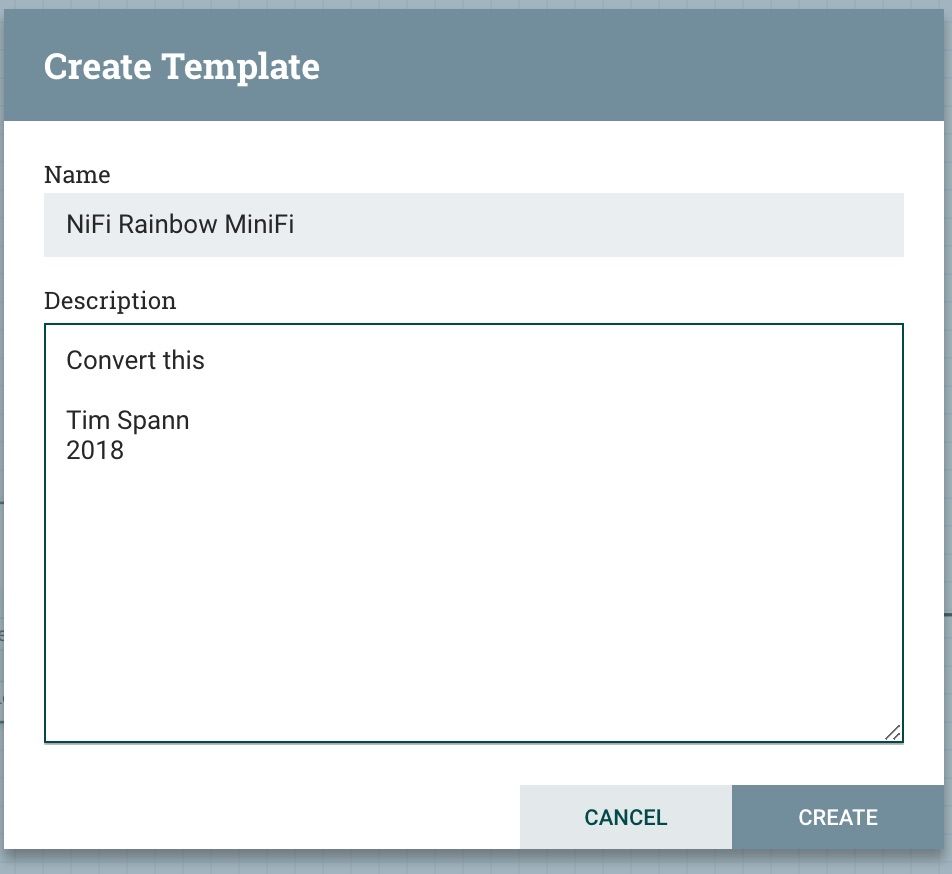Click CANCEL to dismiss the dialog
Image resolution: width=952 pixels, height=874 pixels.
[625, 817]
